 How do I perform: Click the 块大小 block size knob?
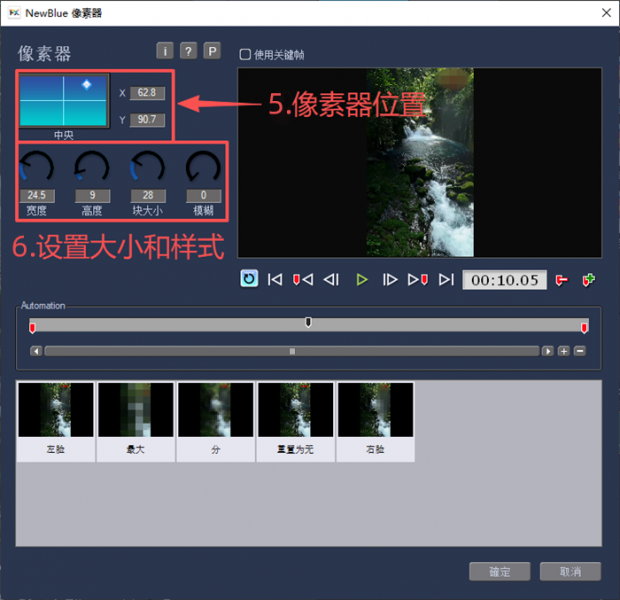coord(147,168)
